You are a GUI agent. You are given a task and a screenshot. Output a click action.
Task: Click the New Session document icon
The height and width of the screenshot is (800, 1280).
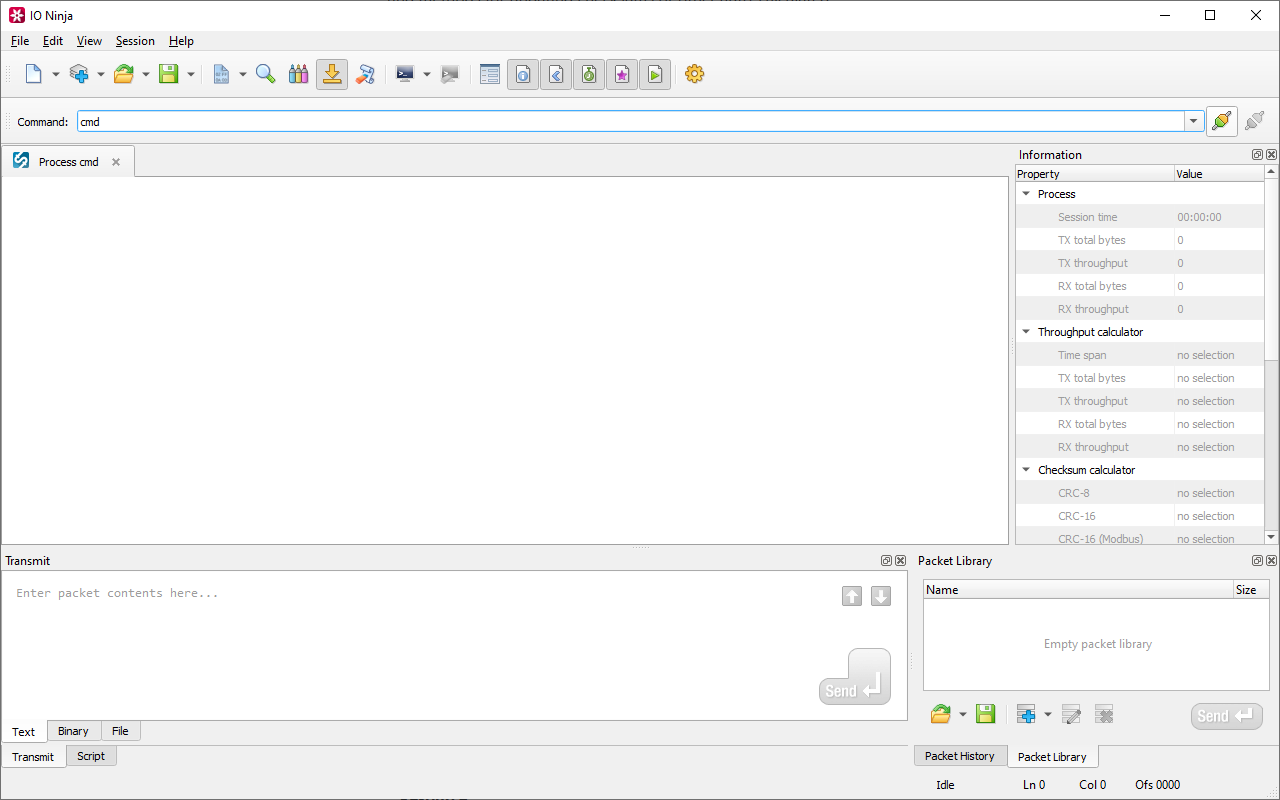point(33,74)
